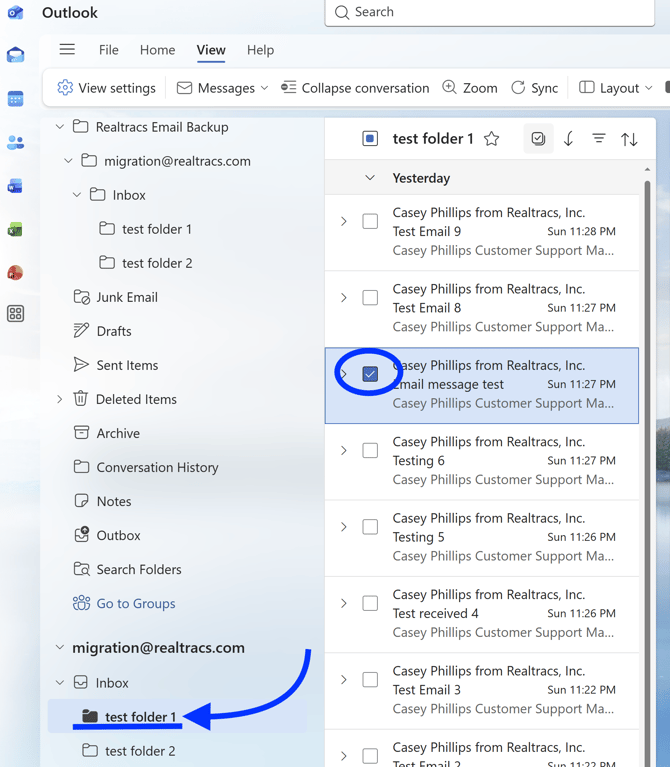Open View settings gear
Screen dimensions: 670x767
pyautogui.click(x=106, y=88)
